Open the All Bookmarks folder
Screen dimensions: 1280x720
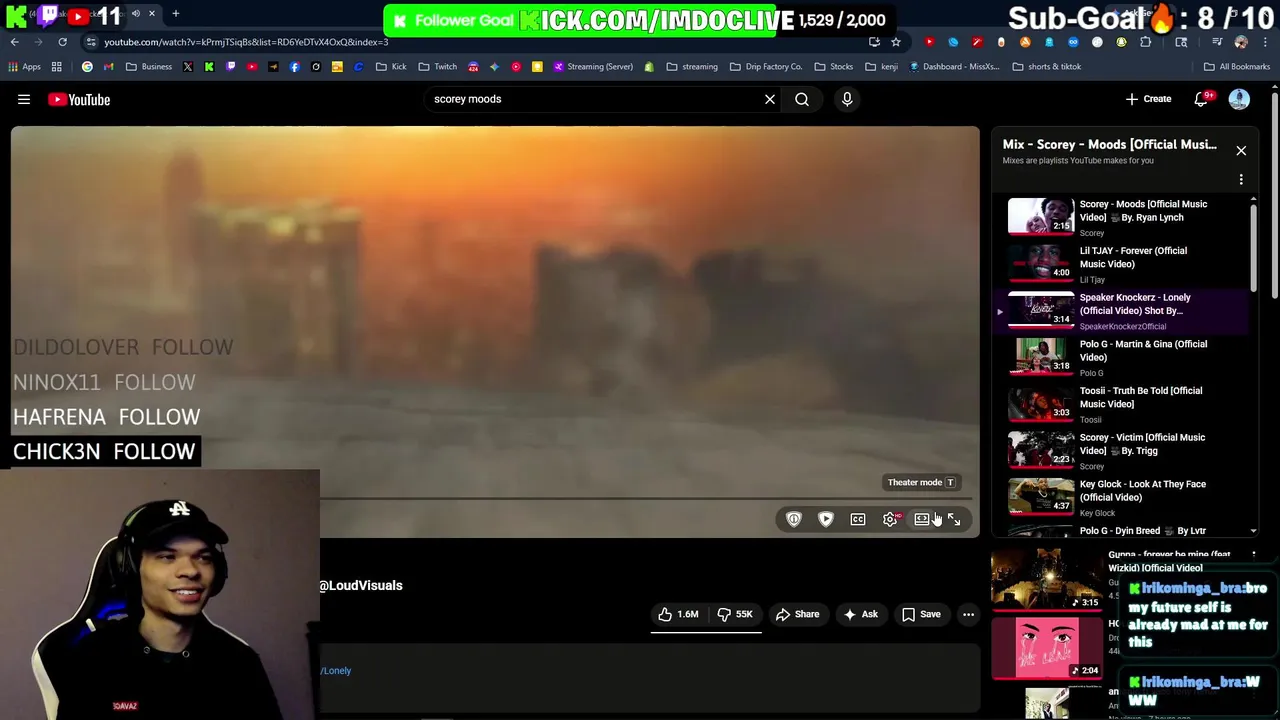click(1237, 67)
